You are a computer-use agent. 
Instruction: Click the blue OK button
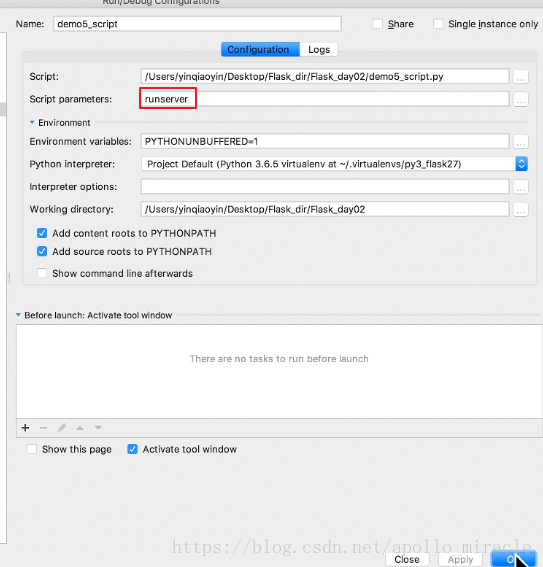click(x=513, y=559)
